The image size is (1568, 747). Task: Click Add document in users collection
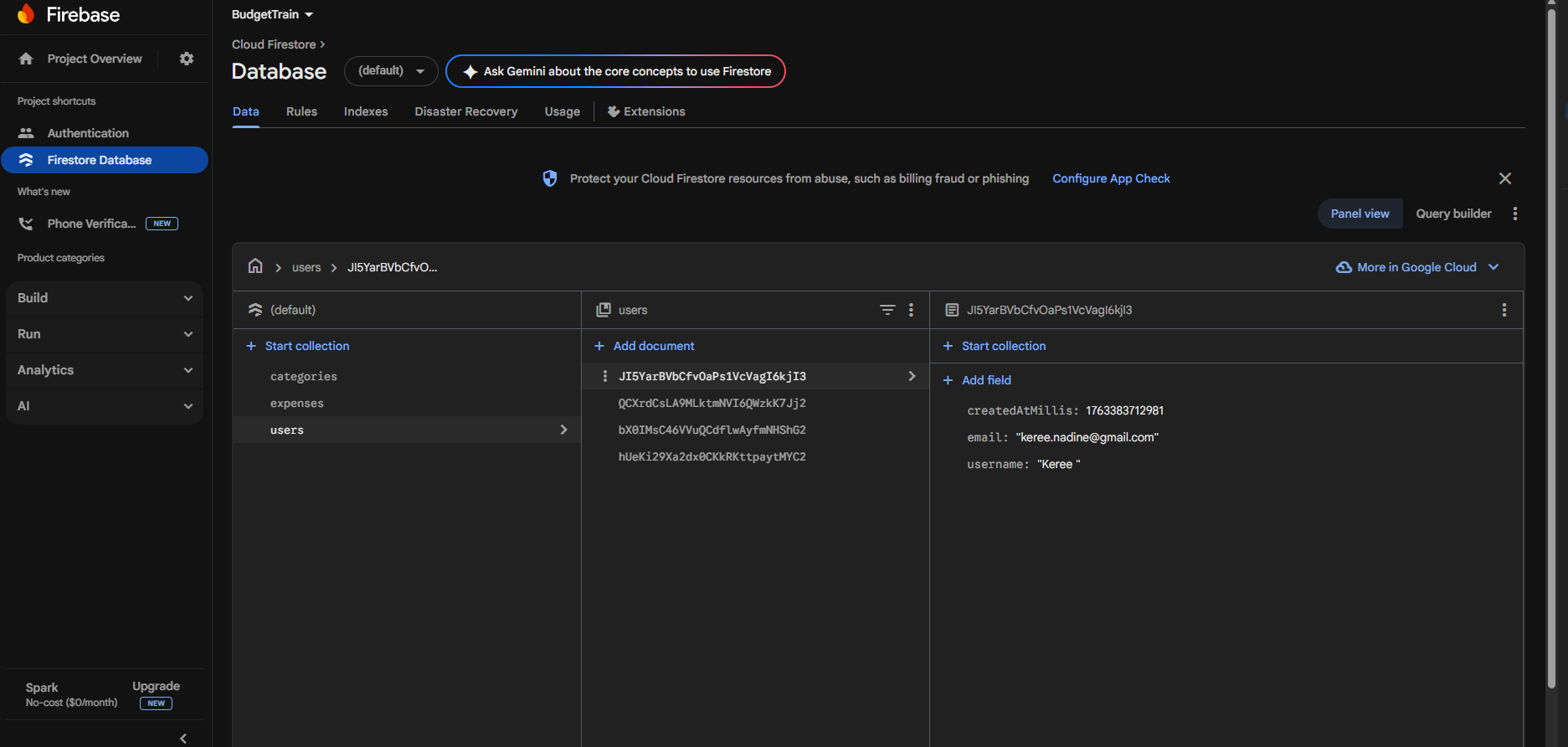[x=653, y=346]
